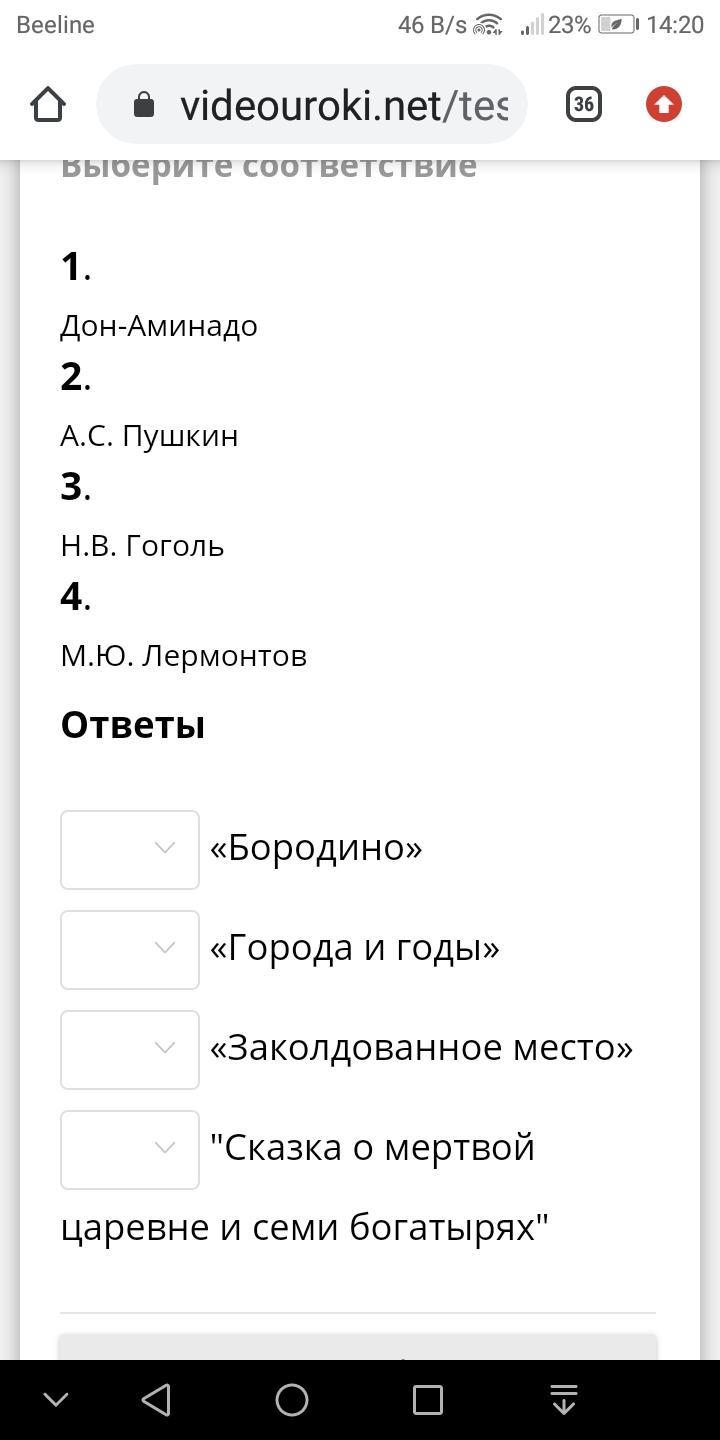Tap the recent apps square button

tap(428, 1400)
